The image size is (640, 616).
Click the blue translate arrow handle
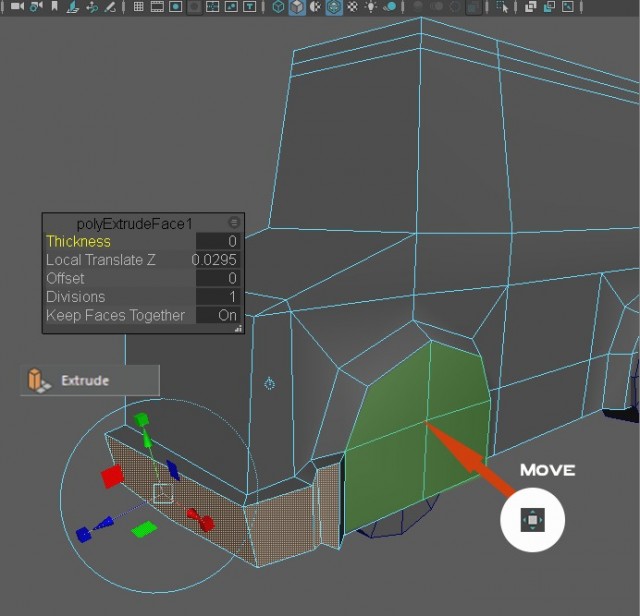pyautogui.click(x=103, y=523)
